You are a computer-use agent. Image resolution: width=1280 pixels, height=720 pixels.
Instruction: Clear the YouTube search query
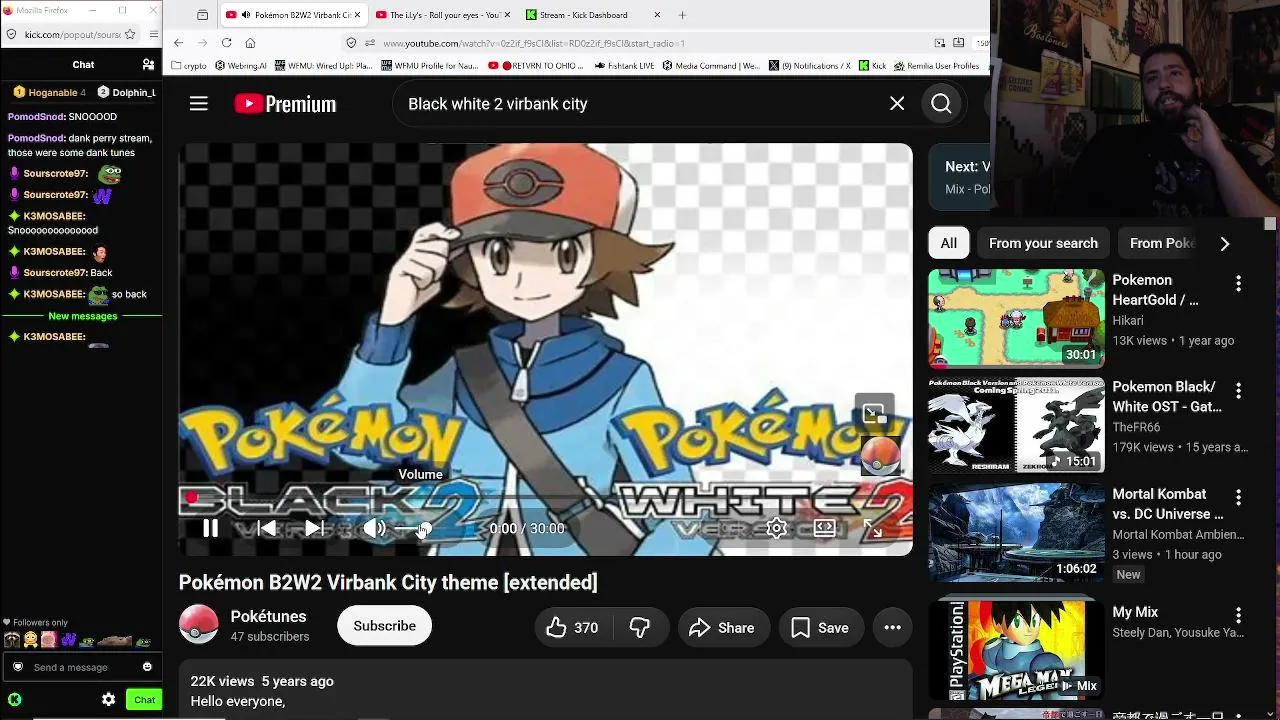[897, 104]
